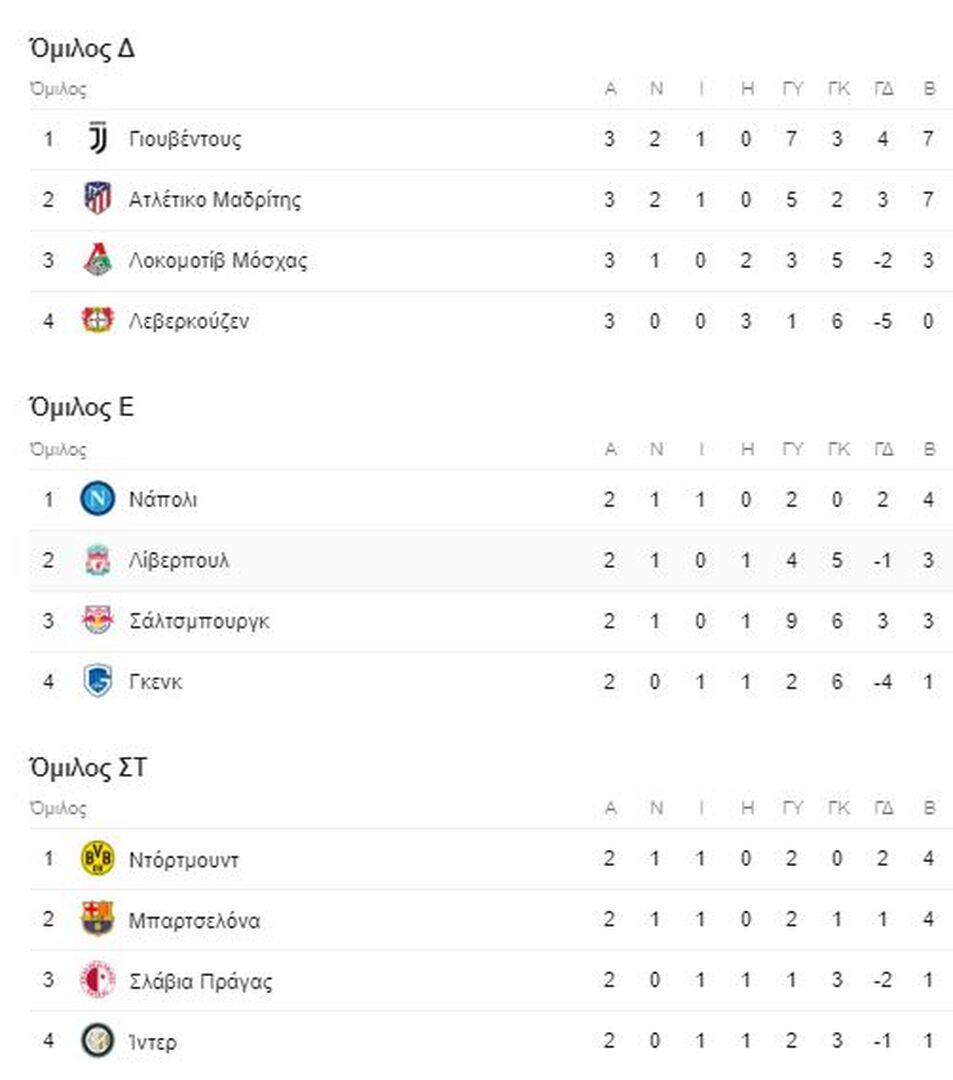The height and width of the screenshot is (1080, 953).
Task: Select the Liverpool crest icon
Action: pos(97,559)
